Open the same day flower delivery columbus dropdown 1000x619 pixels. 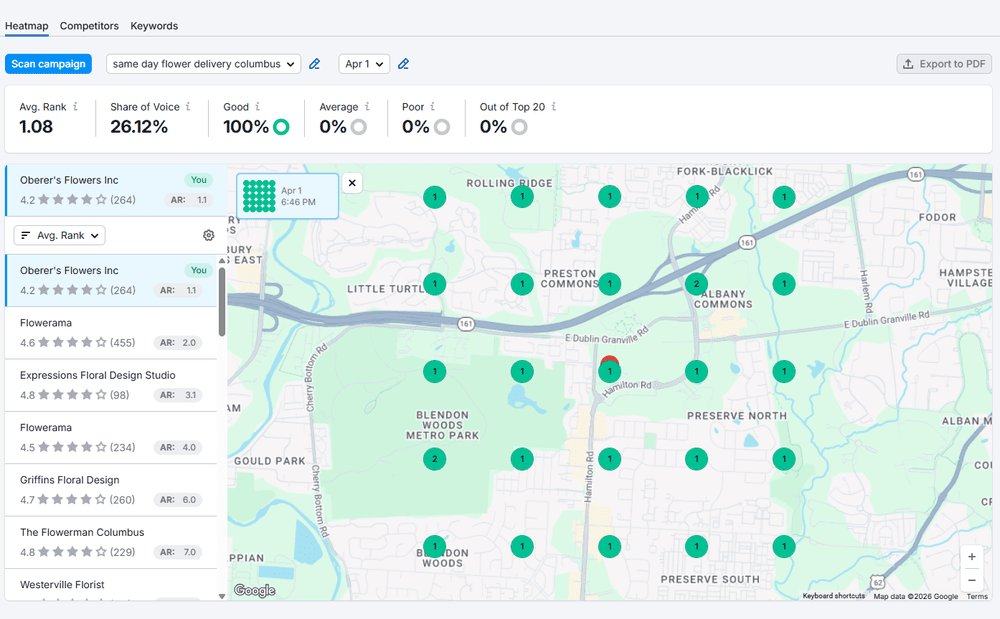coord(203,63)
